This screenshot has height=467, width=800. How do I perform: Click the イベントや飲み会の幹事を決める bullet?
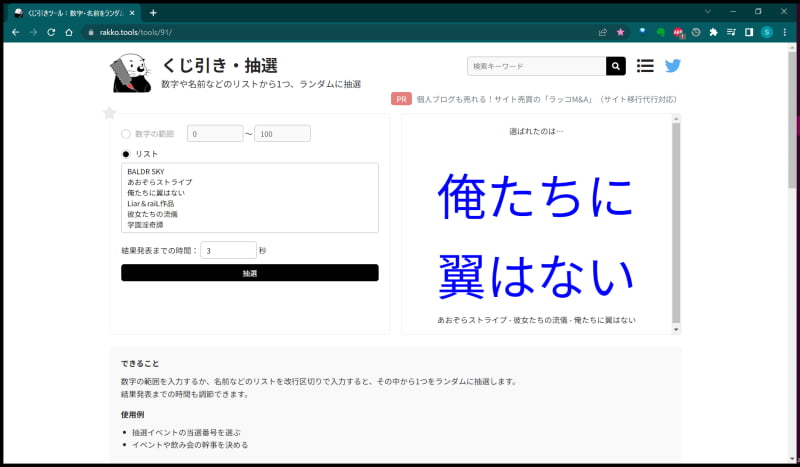coord(190,445)
